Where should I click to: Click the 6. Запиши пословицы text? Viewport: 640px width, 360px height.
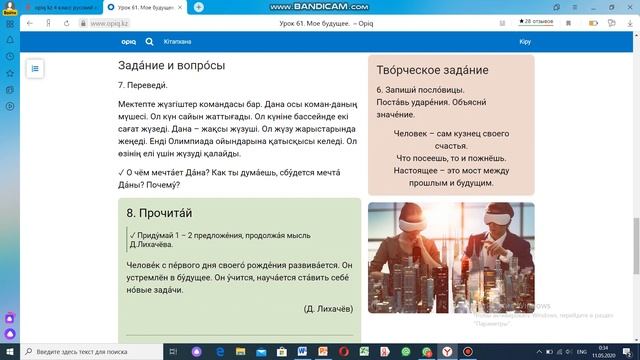pos(420,90)
